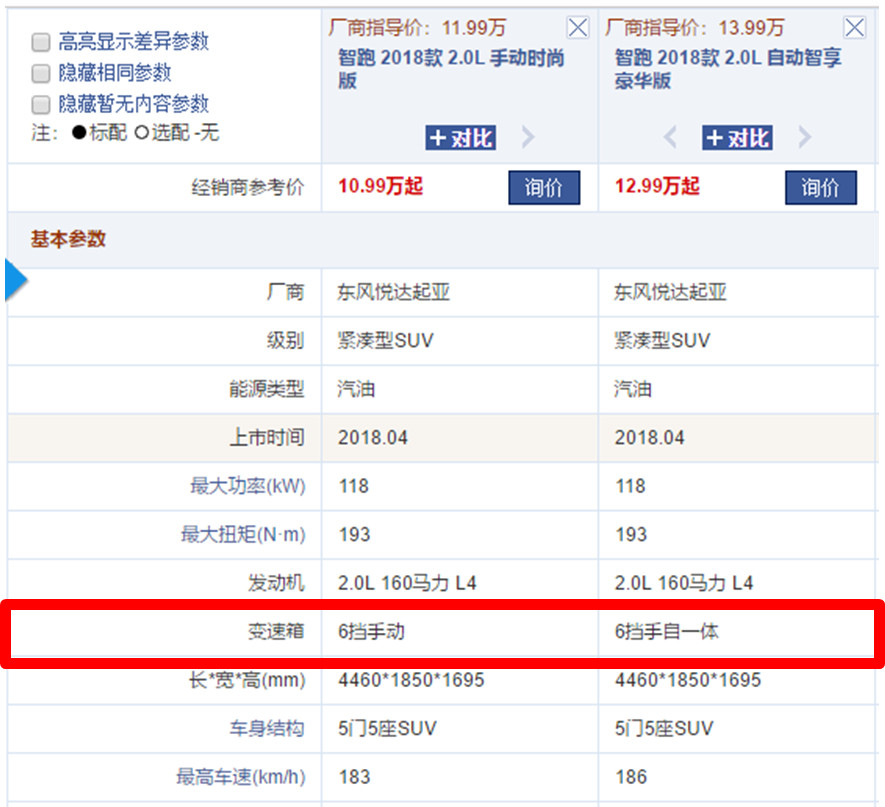Toggle 隐藏相同参数 checkbox

[41, 73]
